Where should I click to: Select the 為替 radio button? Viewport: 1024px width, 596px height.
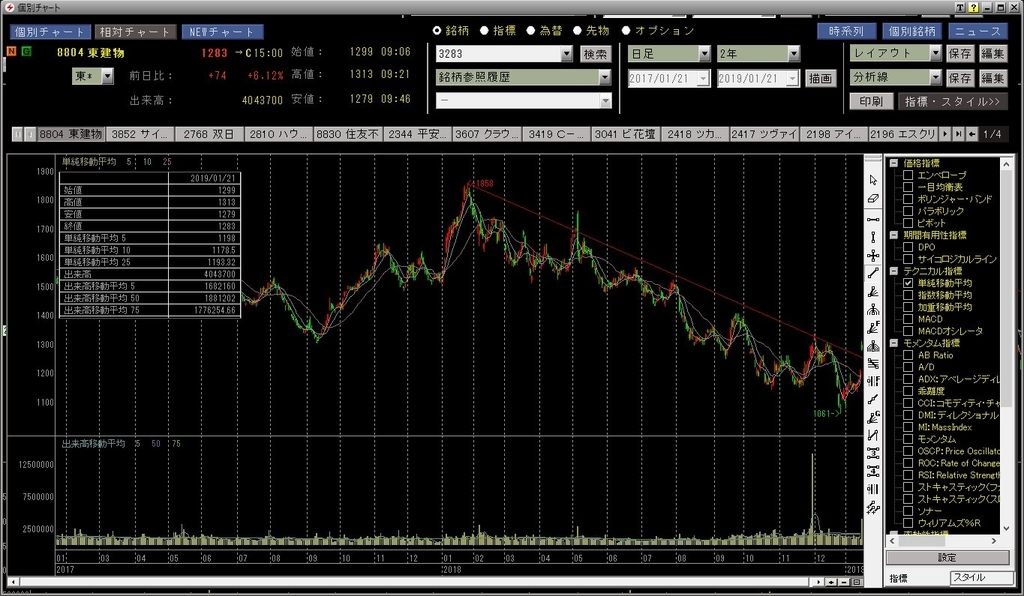coord(531,31)
